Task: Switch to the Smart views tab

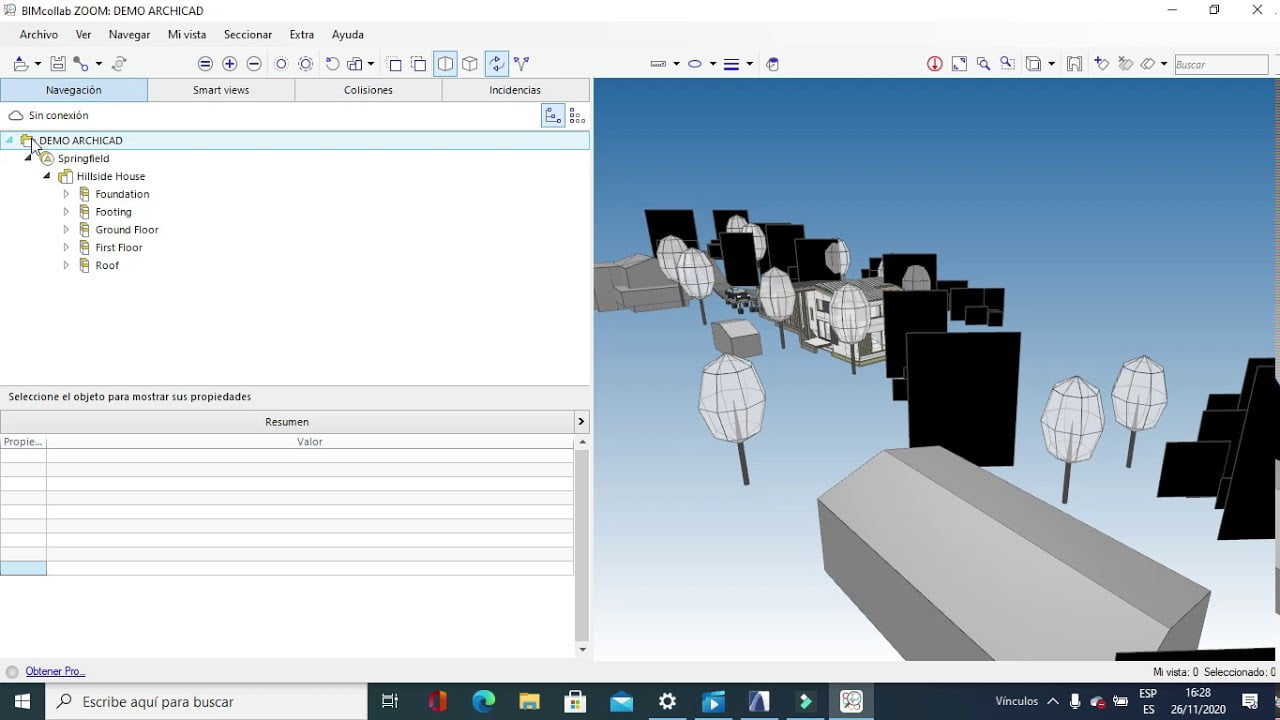Action: point(221,90)
